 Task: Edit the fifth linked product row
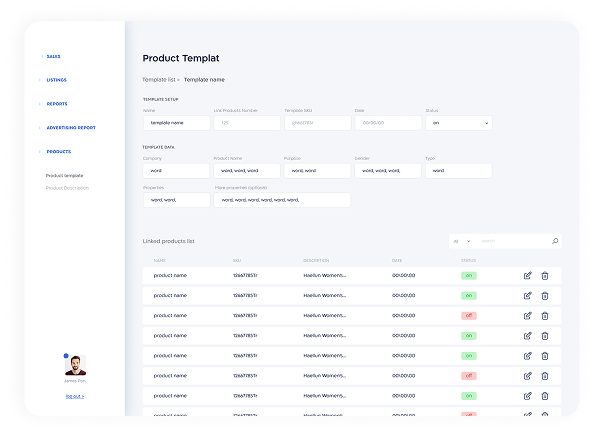(527, 356)
